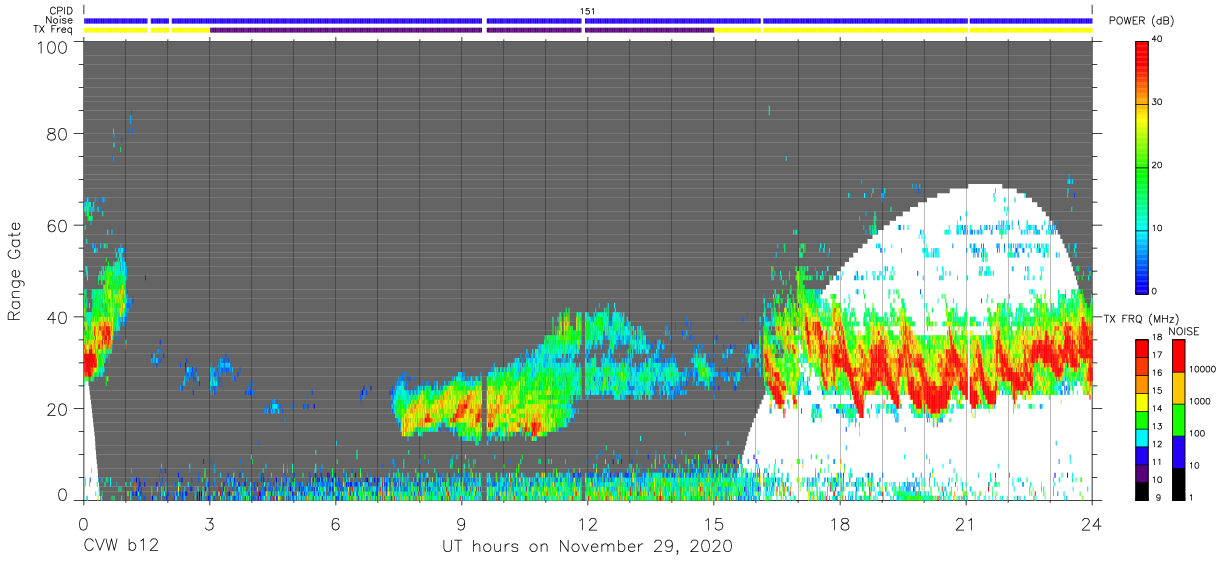Click the 9 label on TX FRQ scale
The image size is (1228, 567).
pos(1157,497)
